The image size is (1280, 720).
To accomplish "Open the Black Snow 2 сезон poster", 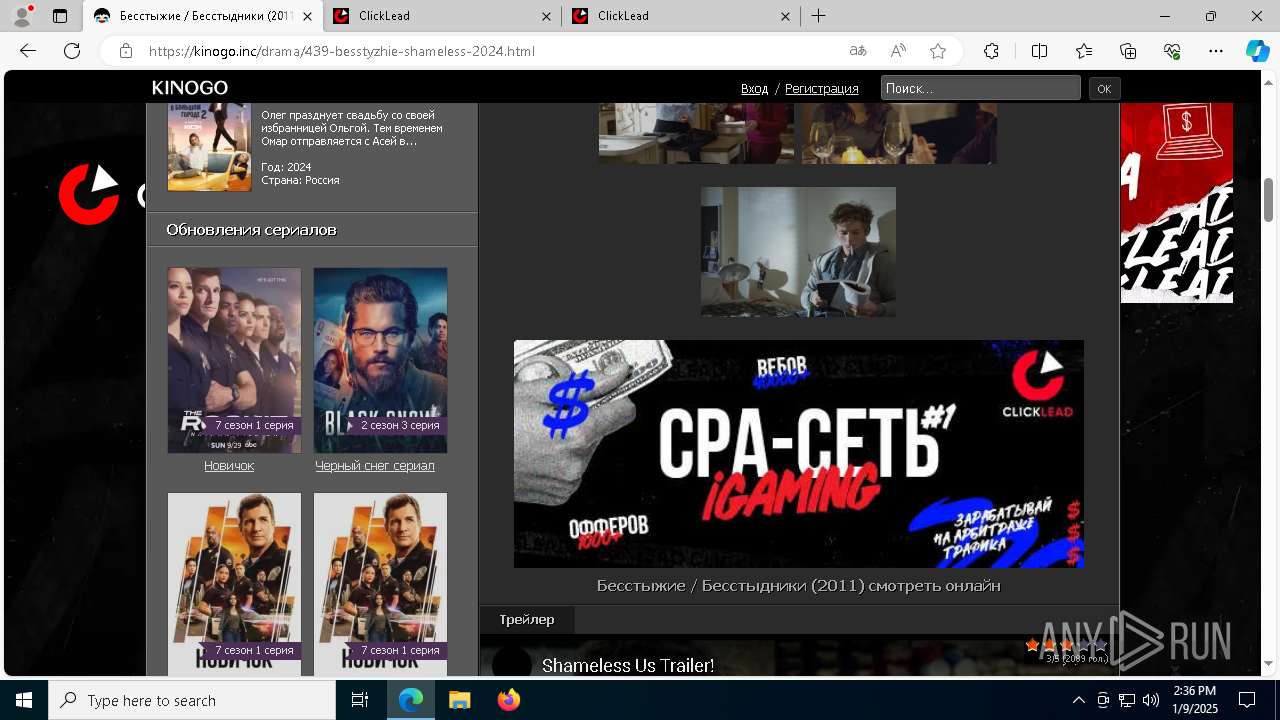I will pos(380,360).
